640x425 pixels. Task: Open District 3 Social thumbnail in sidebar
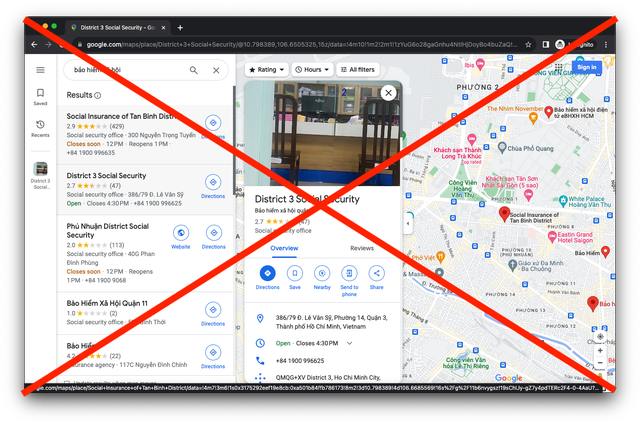(40, 176)
